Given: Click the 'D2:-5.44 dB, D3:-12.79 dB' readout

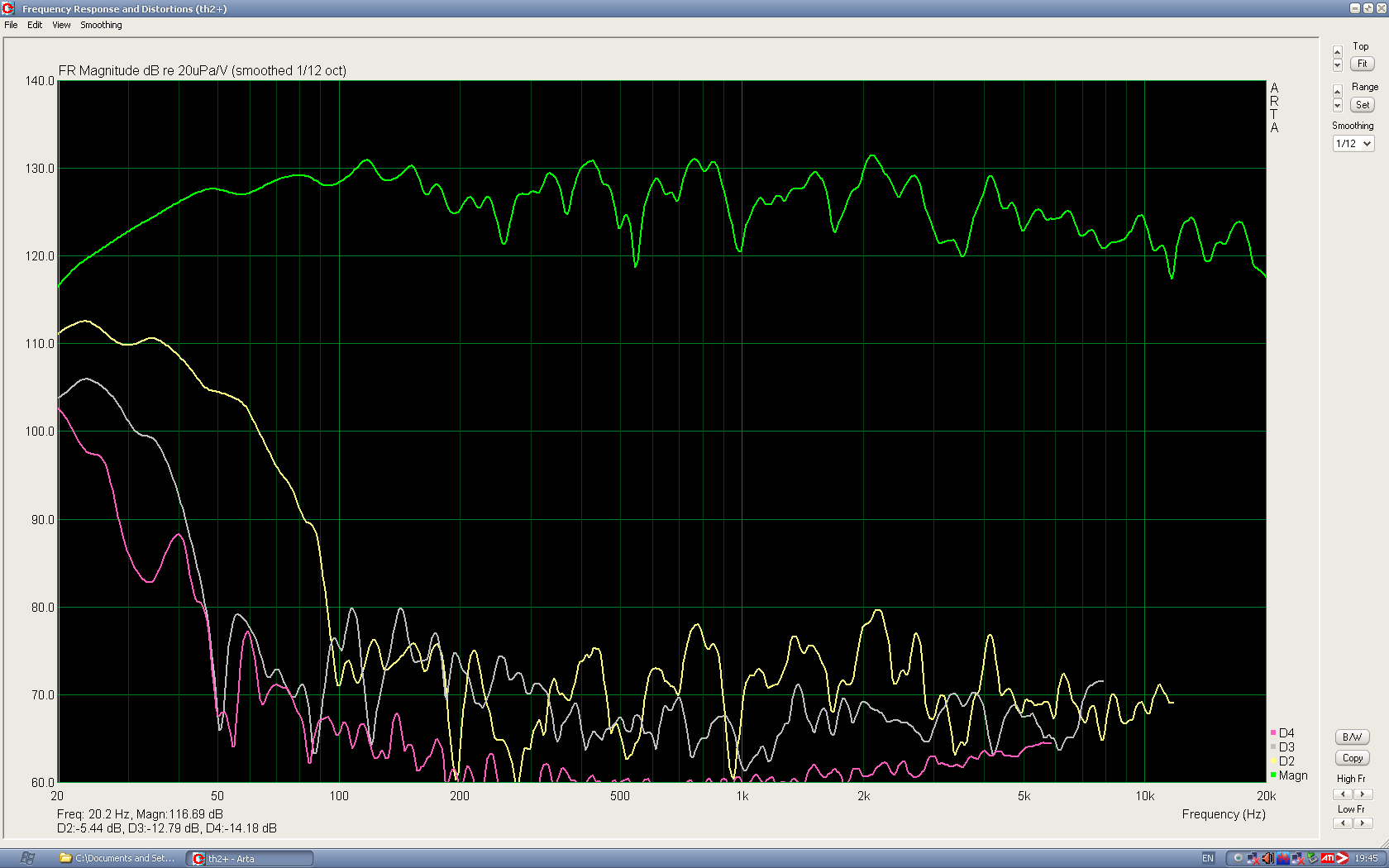Looking at the screenshot, I should point(128,828).
